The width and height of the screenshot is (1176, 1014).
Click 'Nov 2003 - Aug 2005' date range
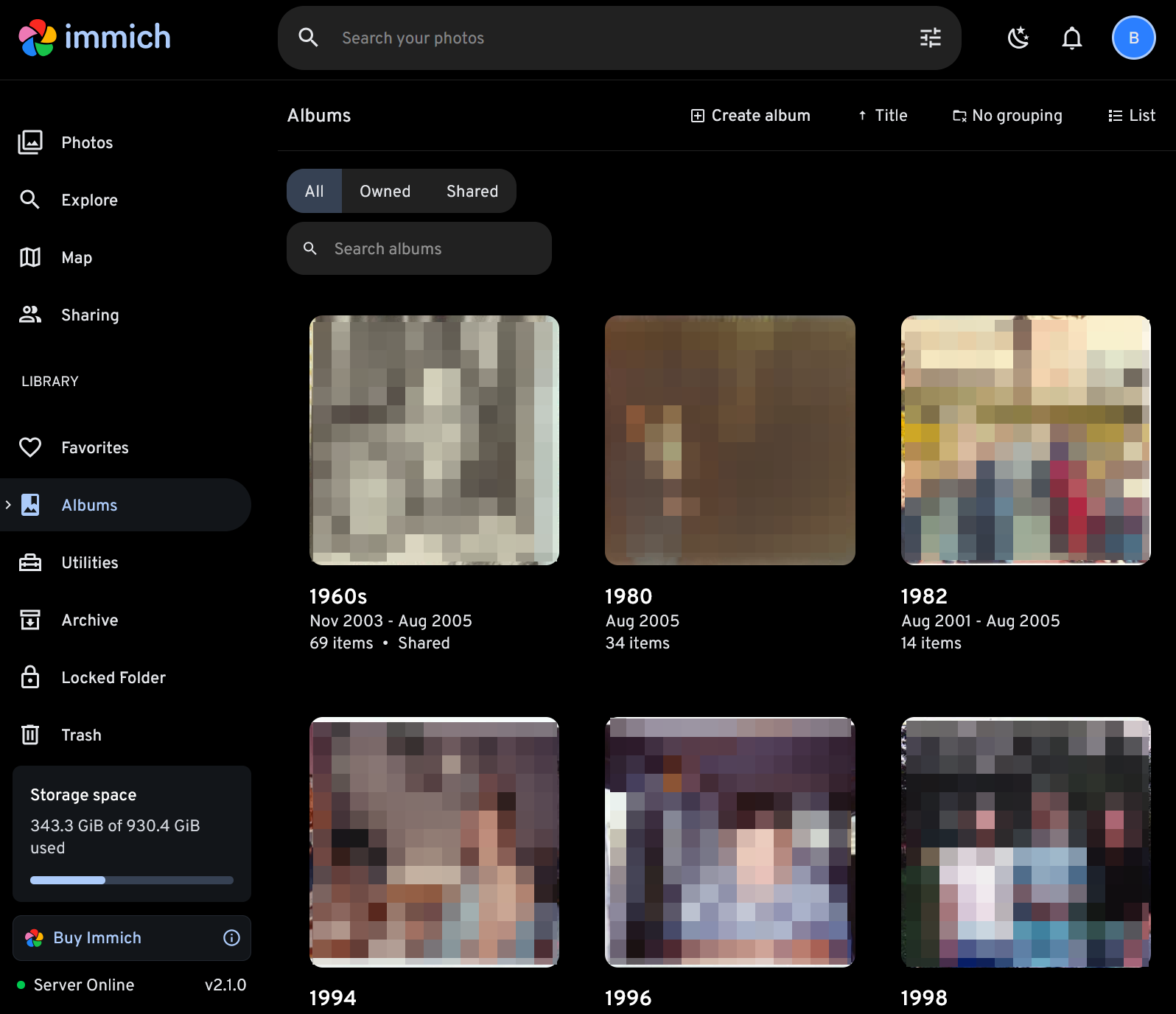click(x=391, y=620)
